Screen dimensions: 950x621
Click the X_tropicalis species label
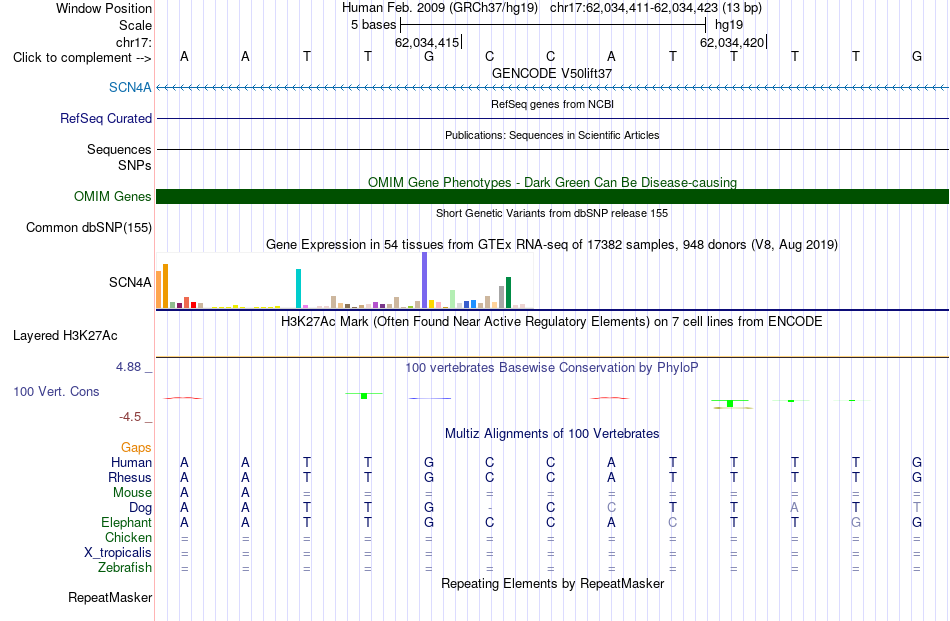pyautogui.click(x=118, y=553)
